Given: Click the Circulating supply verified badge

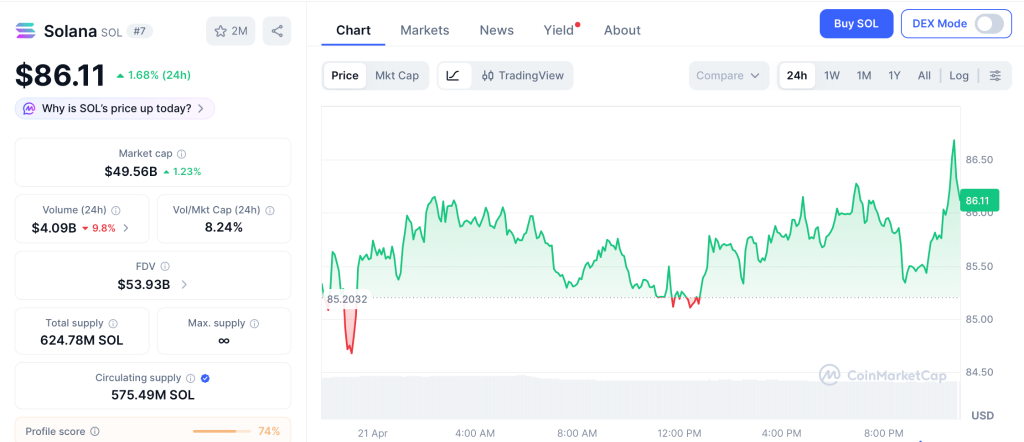Looking at the screenshot, I should (x=205, y=378).
